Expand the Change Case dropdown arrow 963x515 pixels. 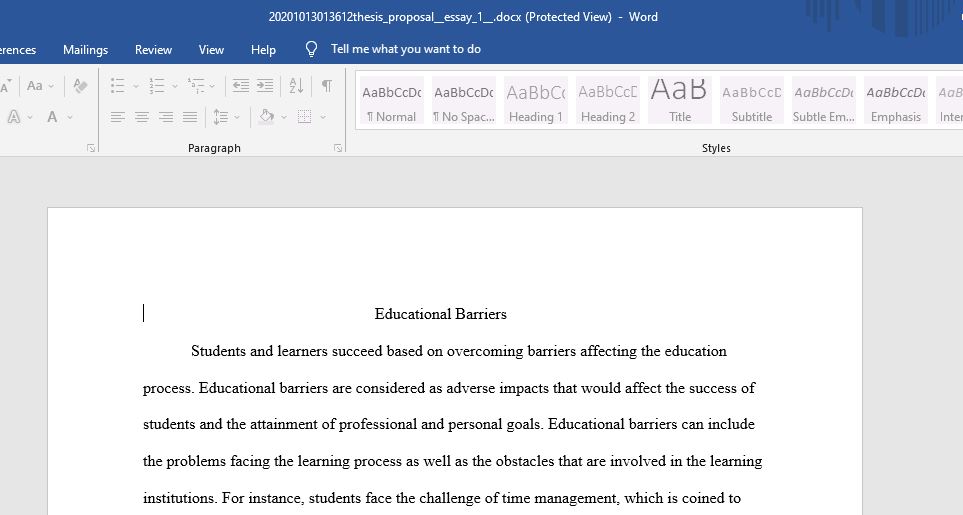coord(51,87)
